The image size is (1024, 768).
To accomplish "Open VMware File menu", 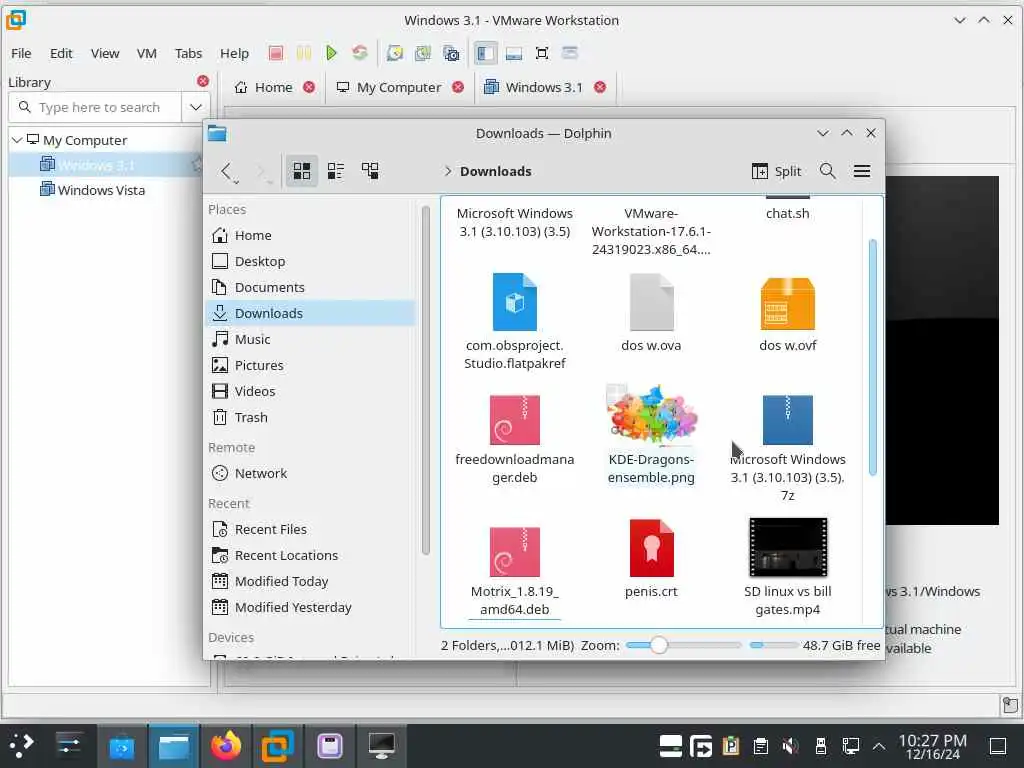I will pos(21,53).
